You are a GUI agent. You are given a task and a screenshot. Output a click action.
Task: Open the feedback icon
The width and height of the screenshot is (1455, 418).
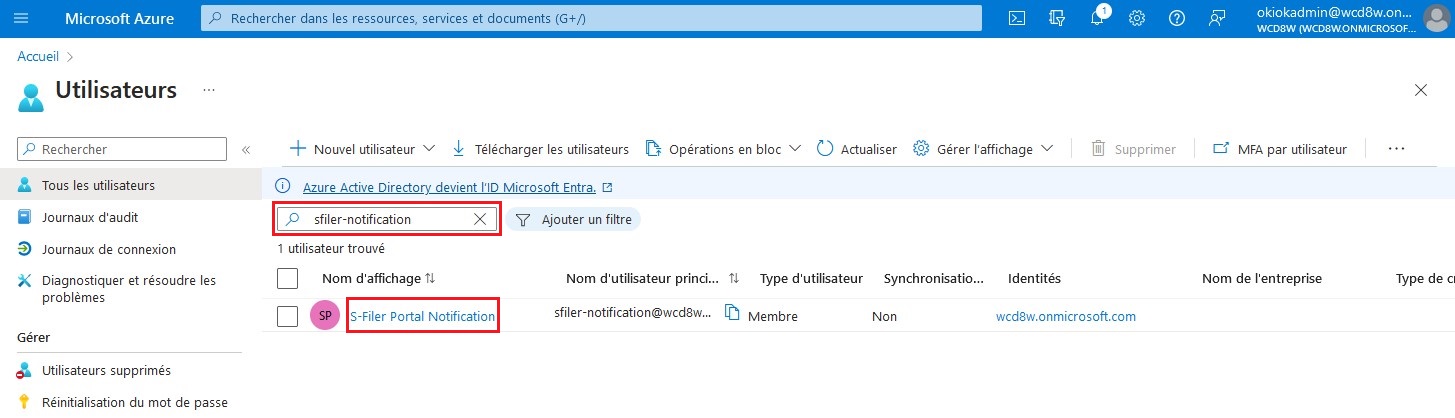1217,18
